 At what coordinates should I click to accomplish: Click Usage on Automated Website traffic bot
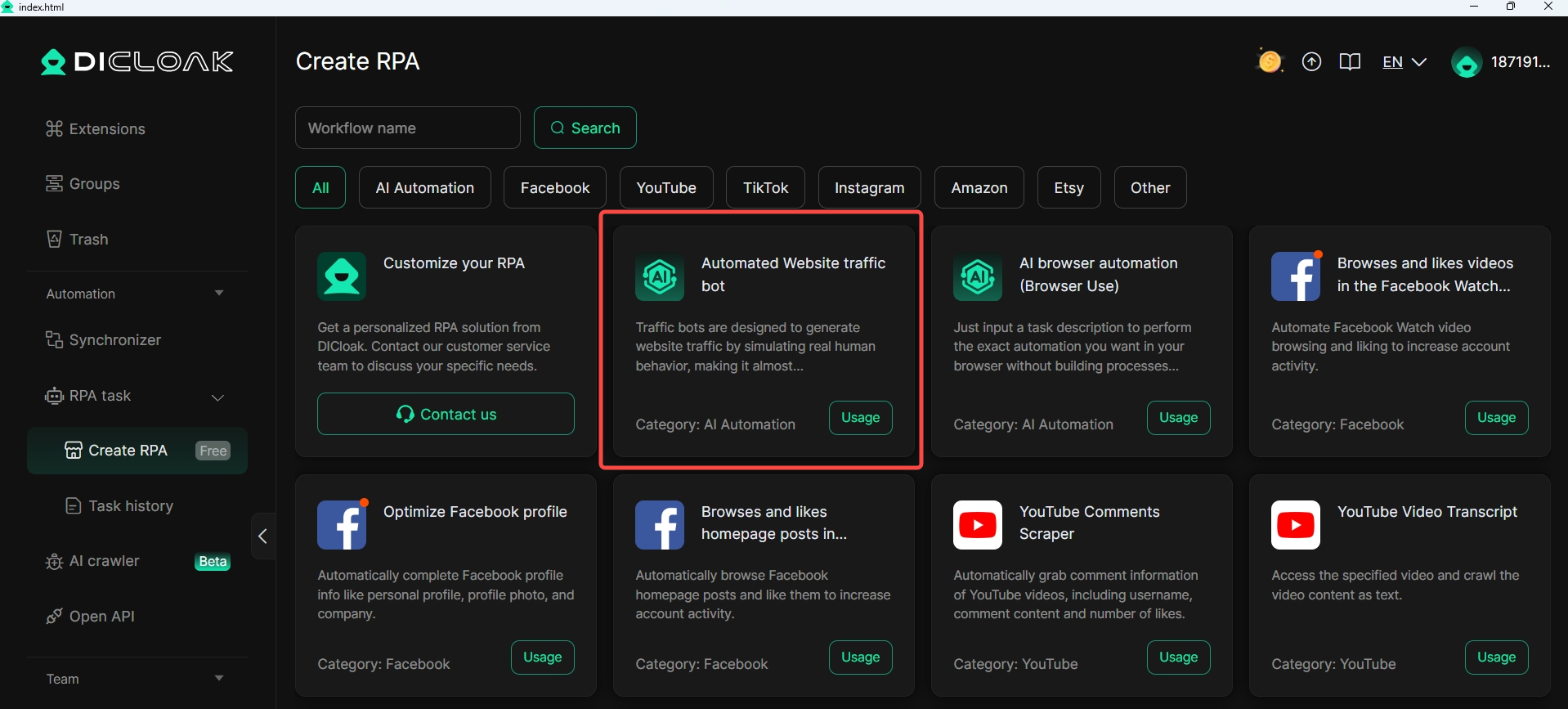pos(861,417)
